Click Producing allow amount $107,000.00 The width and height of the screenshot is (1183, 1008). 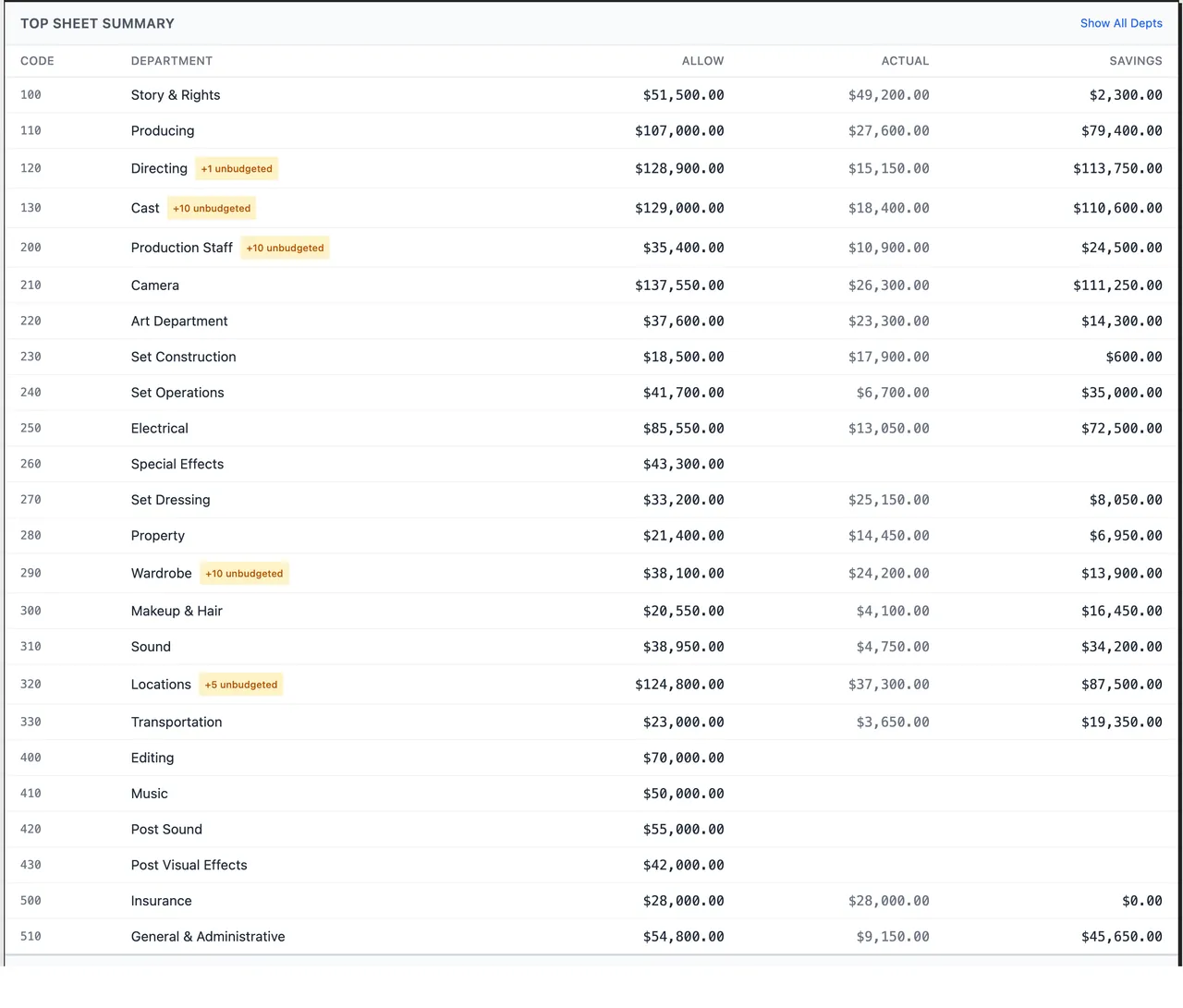click(x=679, y=131)
